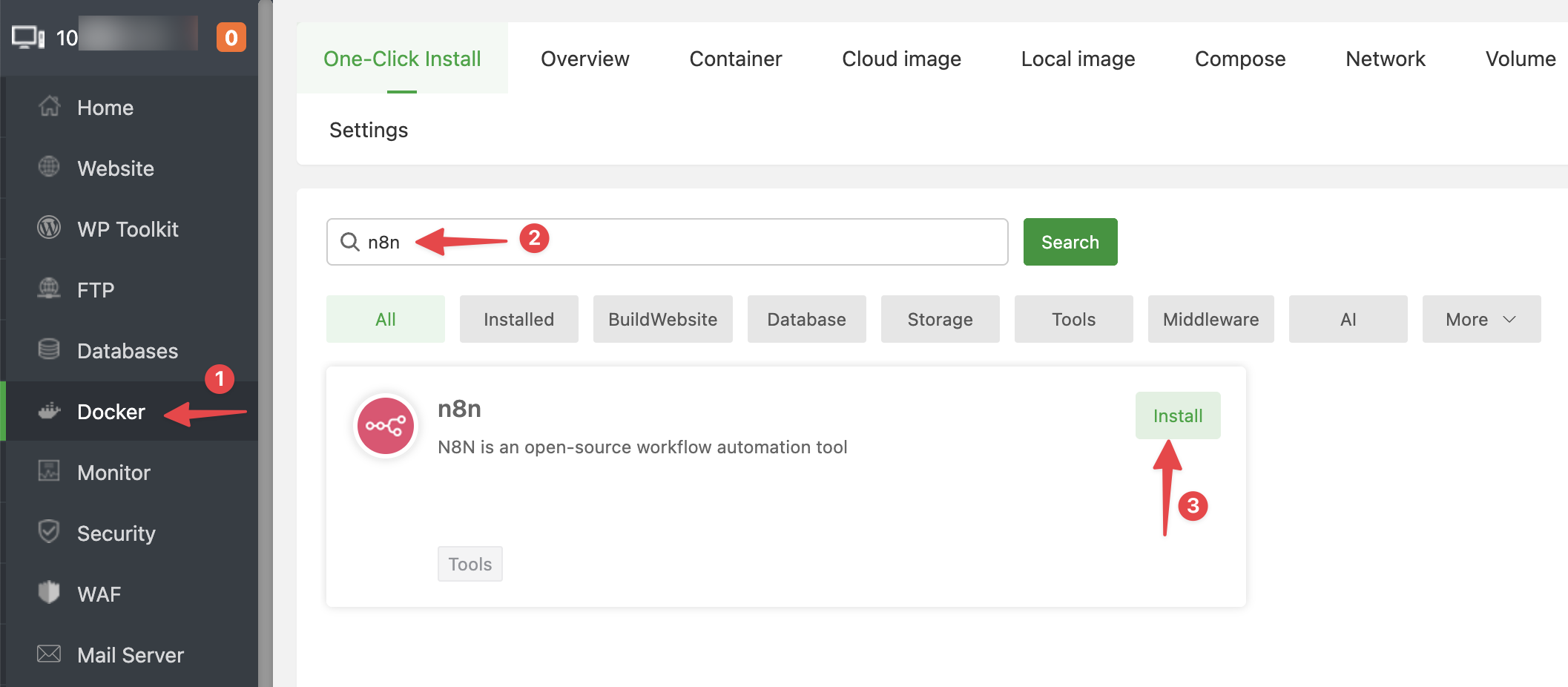Image resolution: width=1568 pixels, height=687 pixels.
Task: Filter by BuildWebsite category
Action: (663, 319)
